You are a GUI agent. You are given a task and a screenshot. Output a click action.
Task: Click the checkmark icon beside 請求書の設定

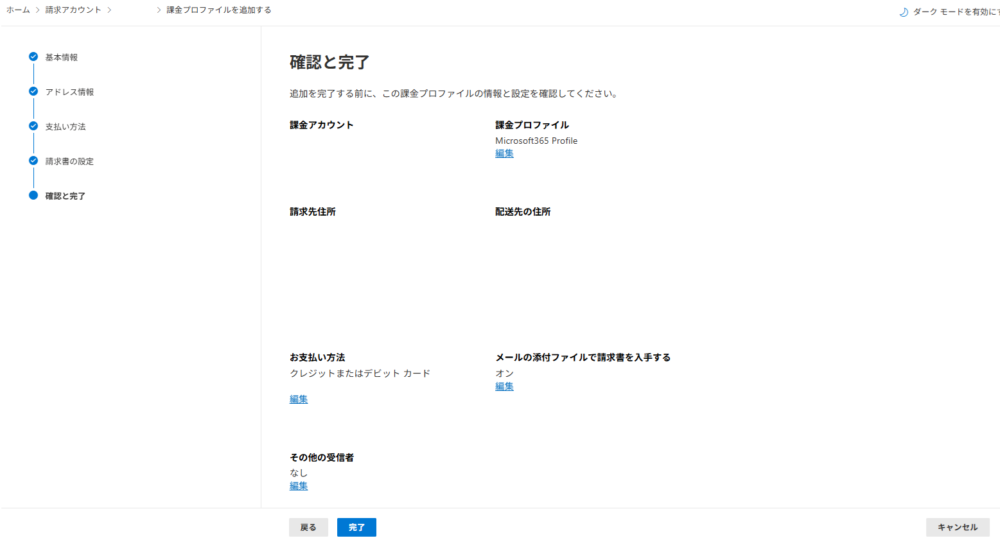(x=33, y=161)
